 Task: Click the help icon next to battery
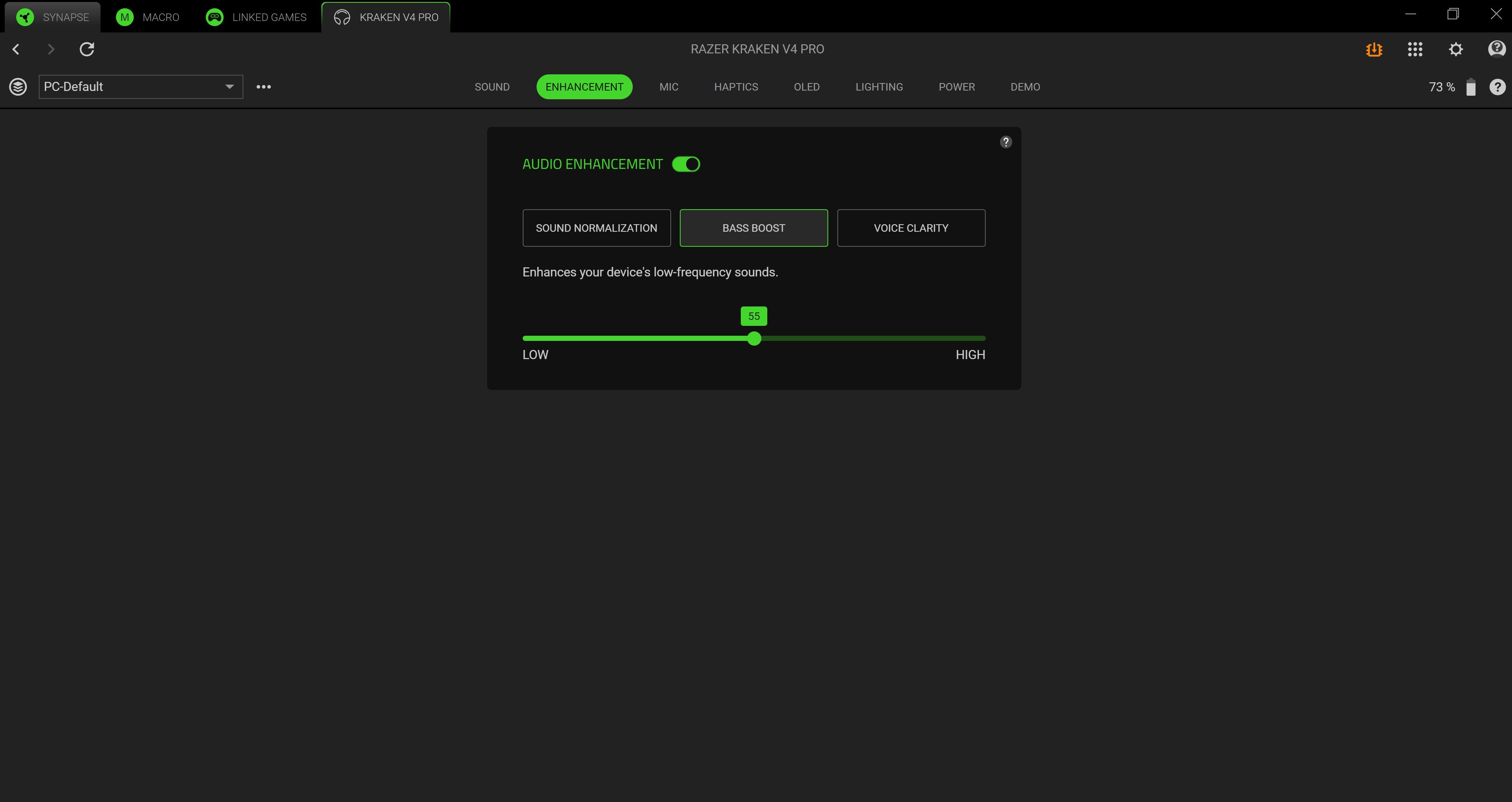[1497, 87]
